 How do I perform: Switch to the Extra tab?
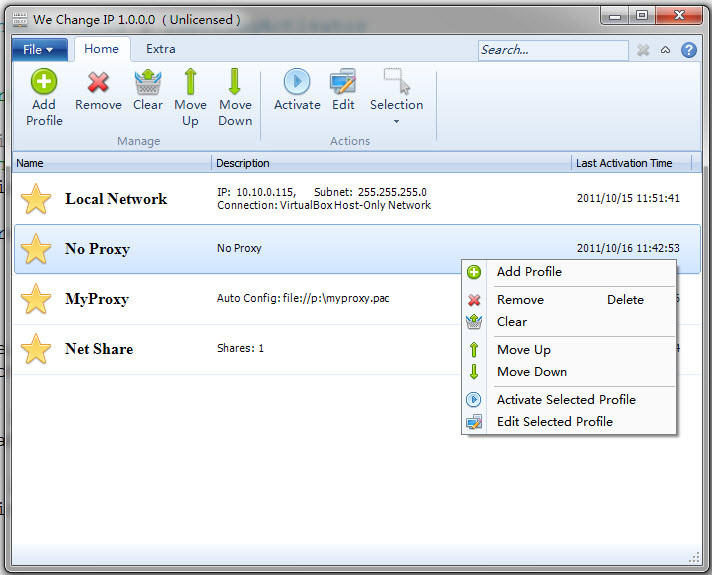pyautogui.click(x=161, y=49)
